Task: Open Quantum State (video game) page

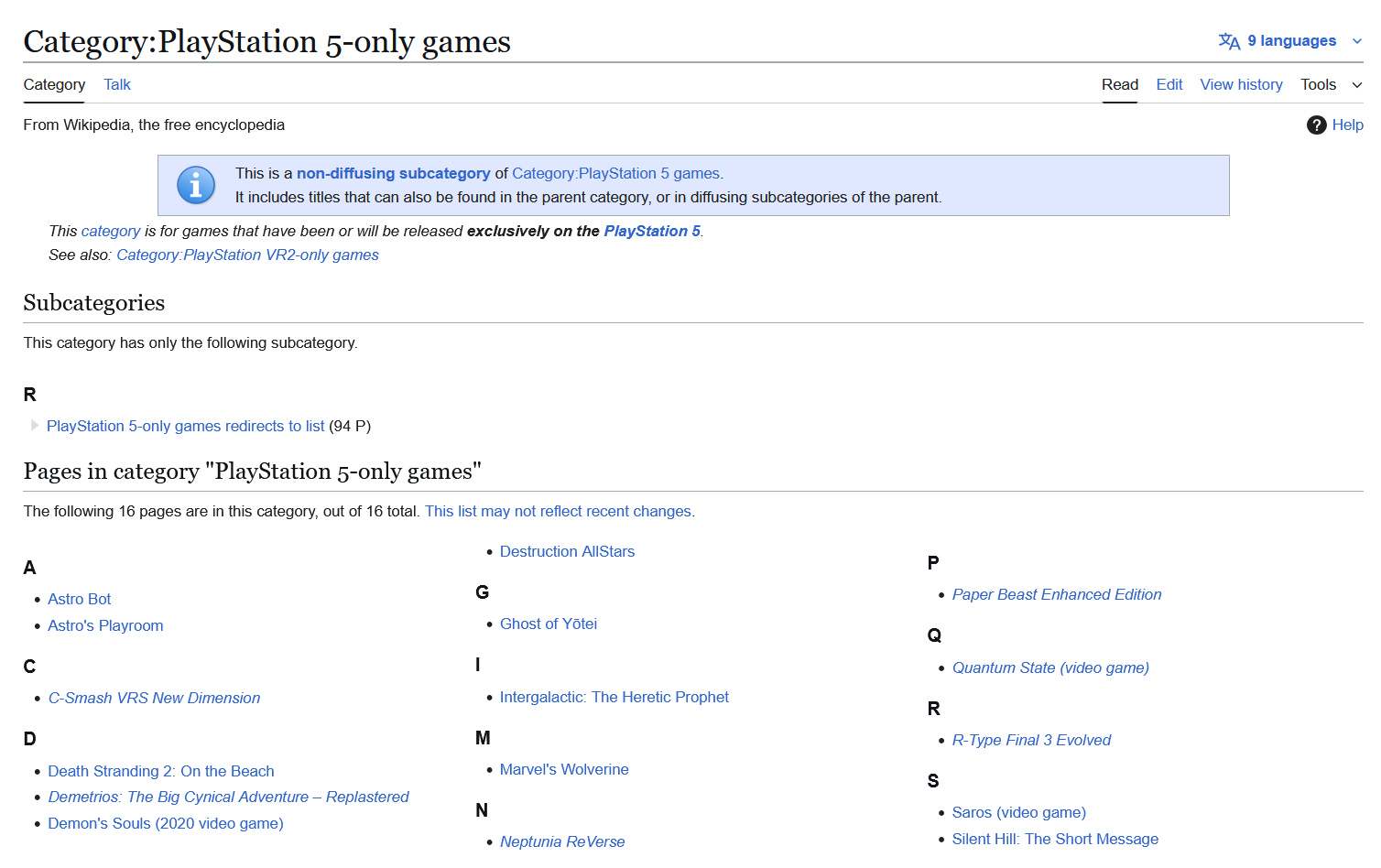Action: pos(1050,667)
